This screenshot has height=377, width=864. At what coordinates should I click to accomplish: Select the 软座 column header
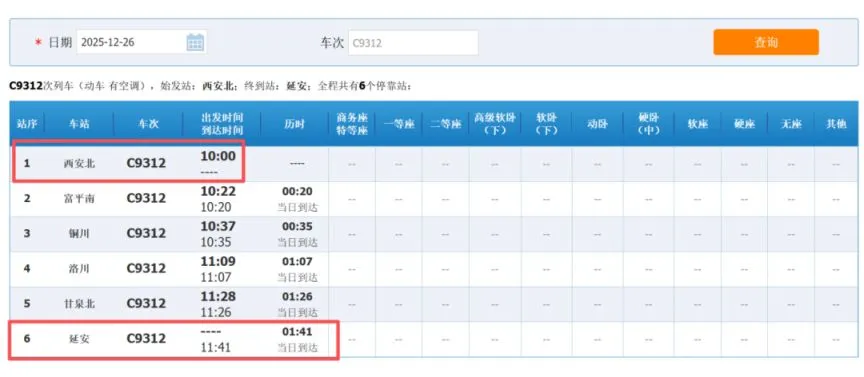click(x=698, y=124)
